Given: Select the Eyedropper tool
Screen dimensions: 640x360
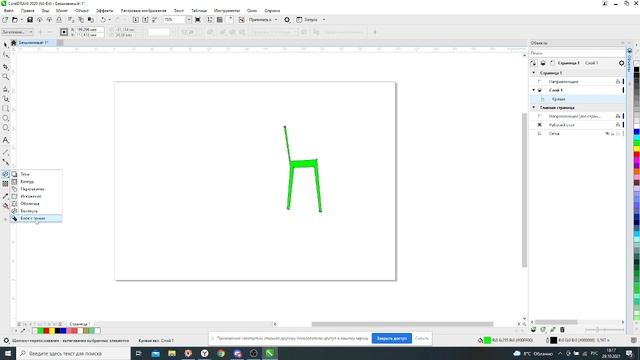Looking at the screenshot, I should [x=5, y=196].
